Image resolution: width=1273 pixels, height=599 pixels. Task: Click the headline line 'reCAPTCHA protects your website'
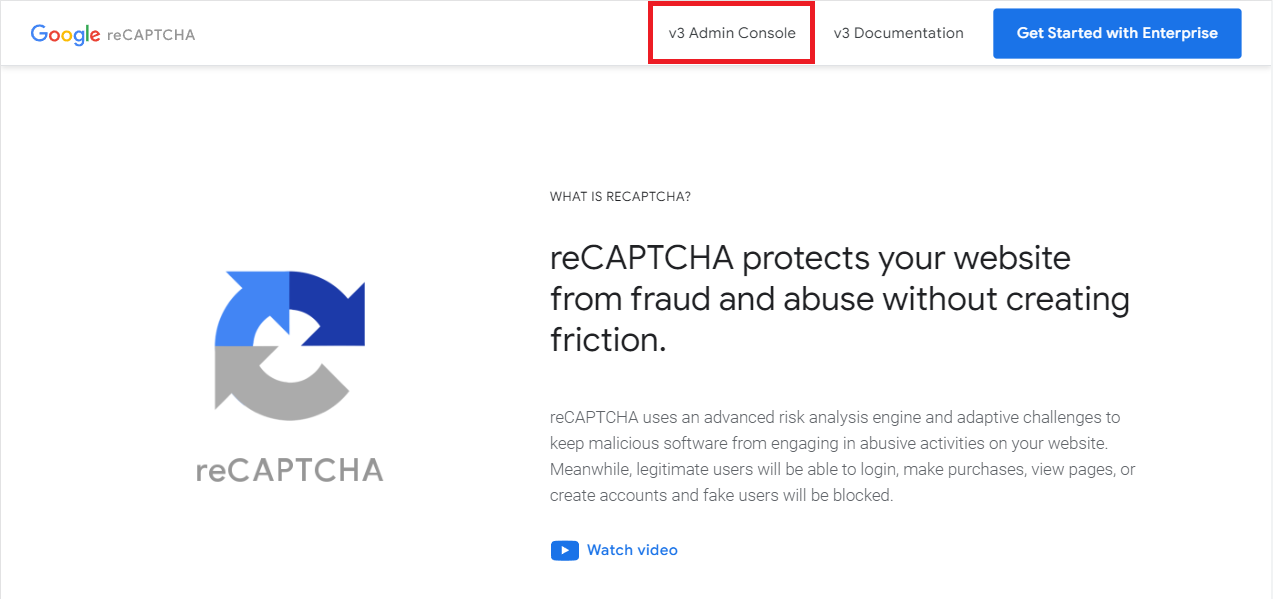point(810,259)
